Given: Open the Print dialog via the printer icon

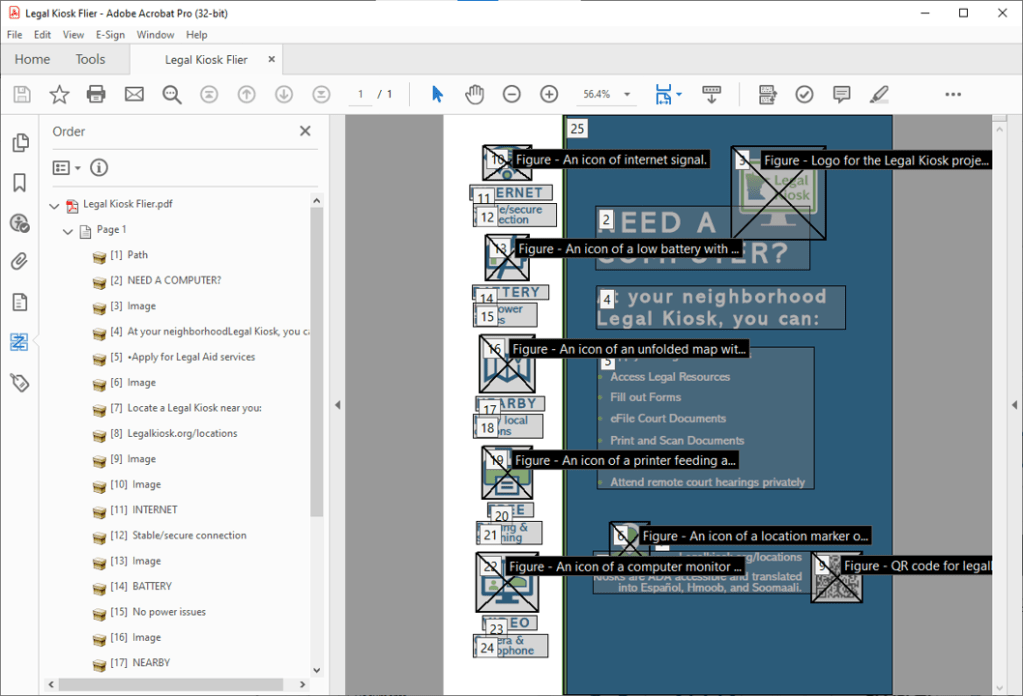Looking at the screenshot, I should pyautogui.click(x=96, y=93).
